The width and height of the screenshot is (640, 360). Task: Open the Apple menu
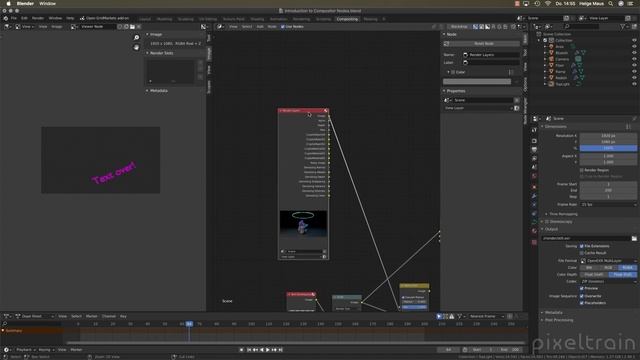8,4
